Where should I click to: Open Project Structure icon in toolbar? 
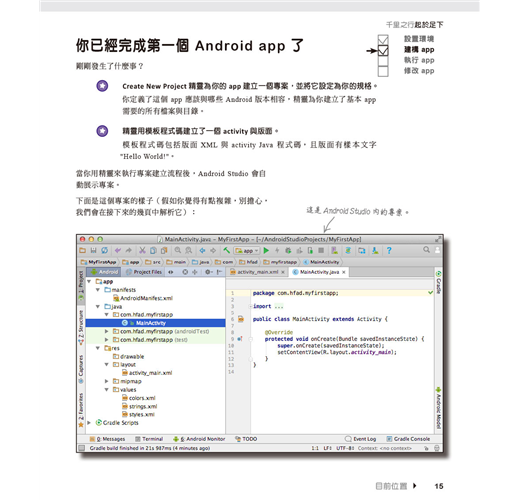(362, 250)
